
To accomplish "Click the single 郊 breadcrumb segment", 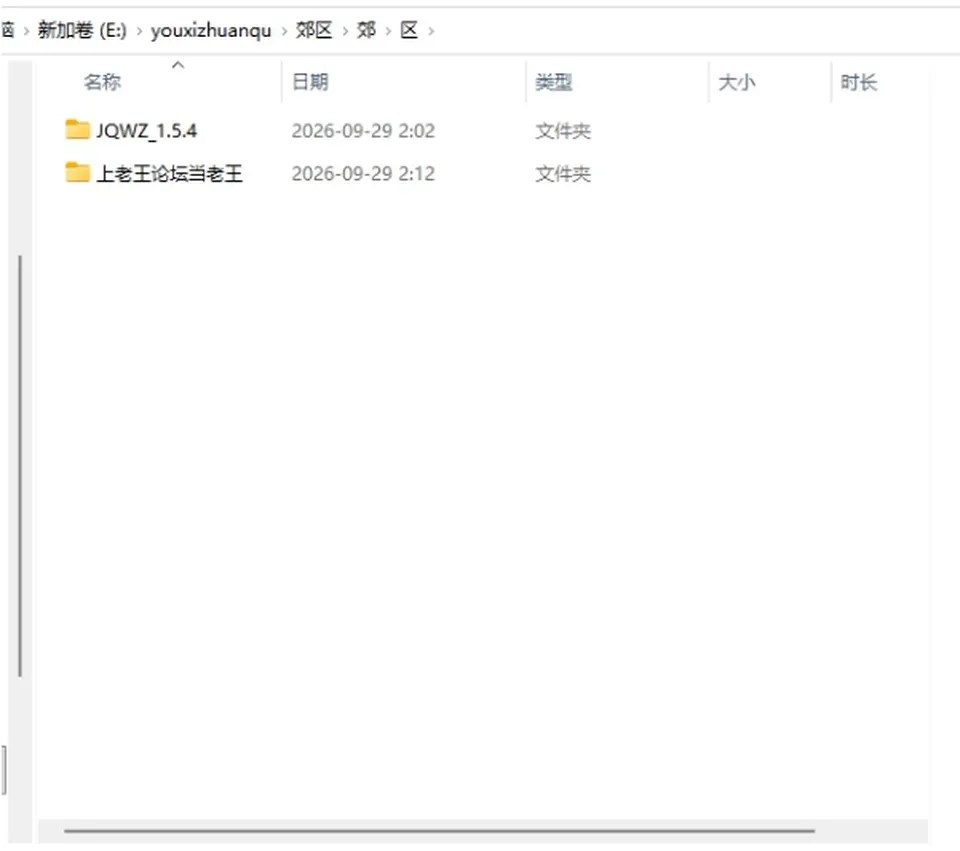I will tap(366, 30).
